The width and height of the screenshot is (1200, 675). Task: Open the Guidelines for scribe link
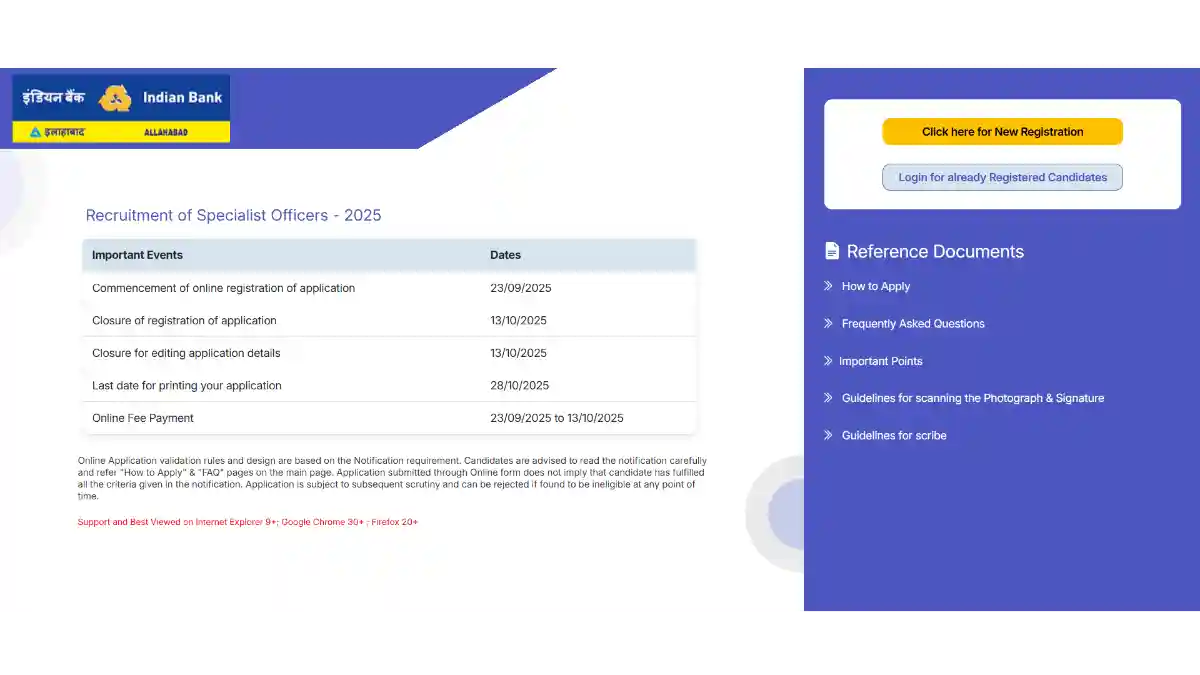pyautogui.click(x=894, y=436)
